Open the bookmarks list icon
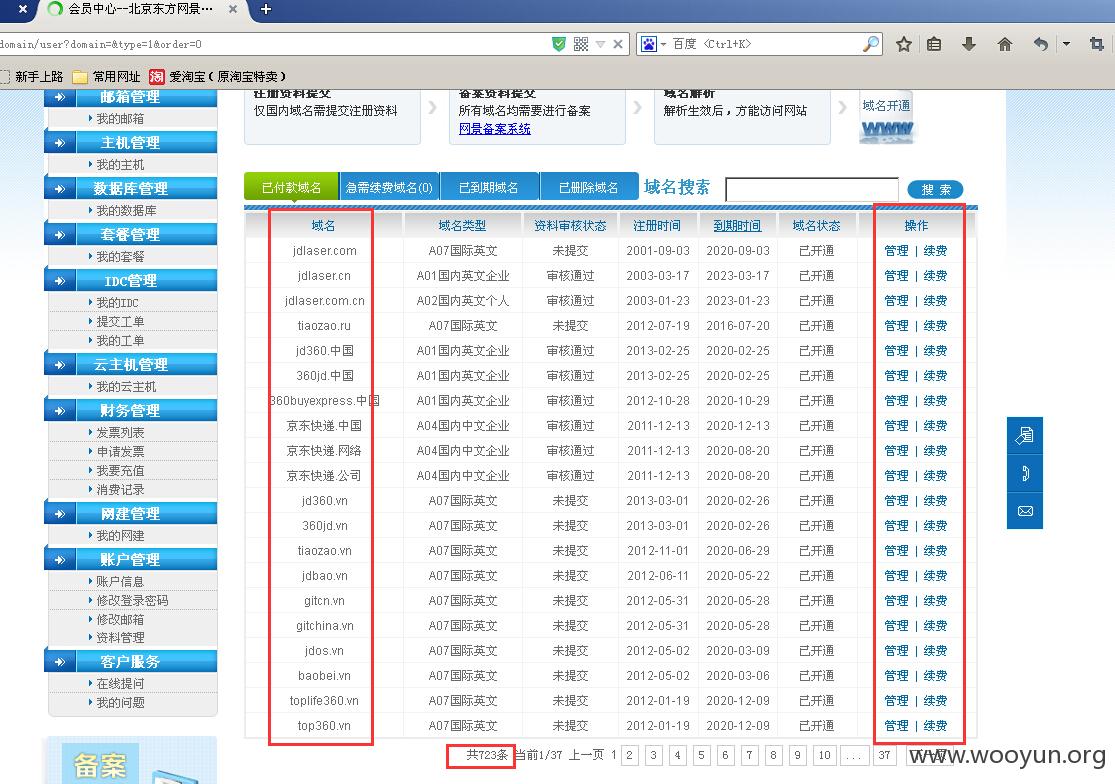This screenshot has height=784, width=1115. coord(934,44)
